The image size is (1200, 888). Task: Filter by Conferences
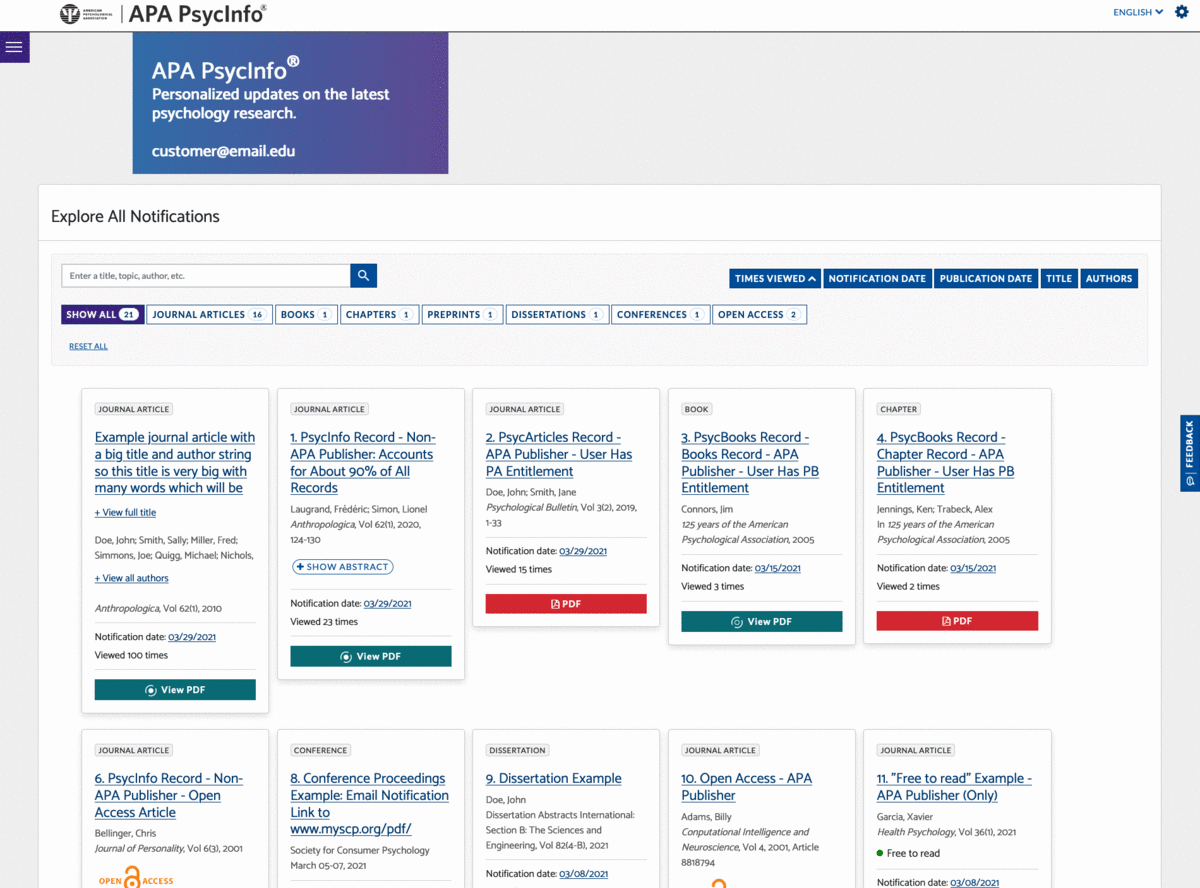point(661,314)
